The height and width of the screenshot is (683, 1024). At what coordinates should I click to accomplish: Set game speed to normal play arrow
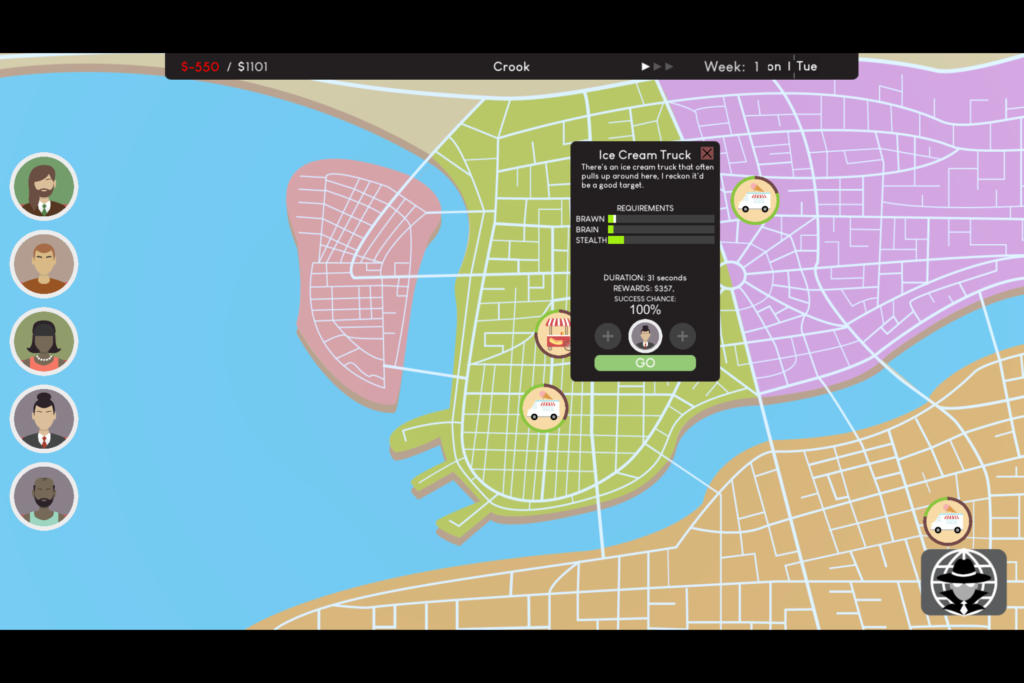click(x=646, y=67)
